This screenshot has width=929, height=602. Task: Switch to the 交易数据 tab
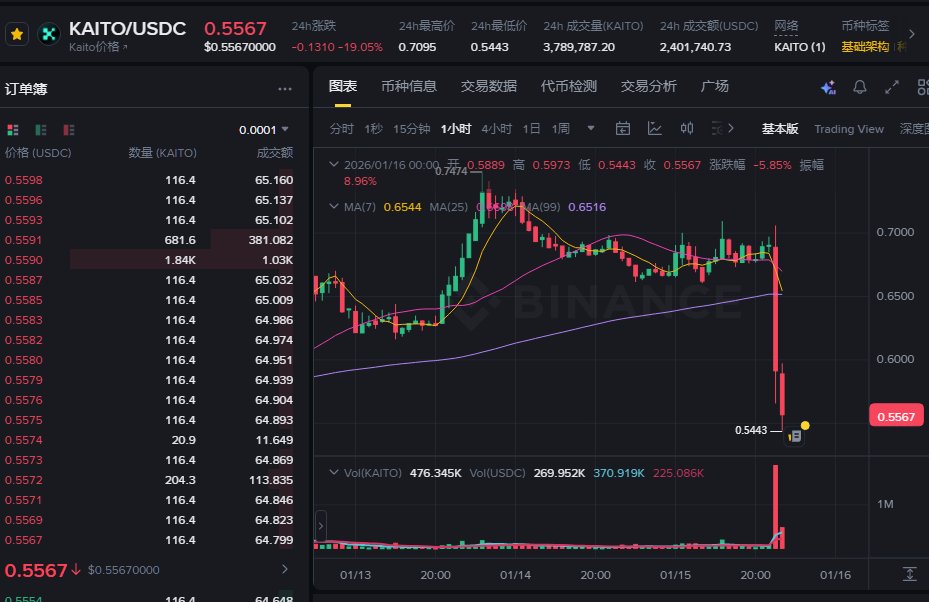(x=489, y=87)
